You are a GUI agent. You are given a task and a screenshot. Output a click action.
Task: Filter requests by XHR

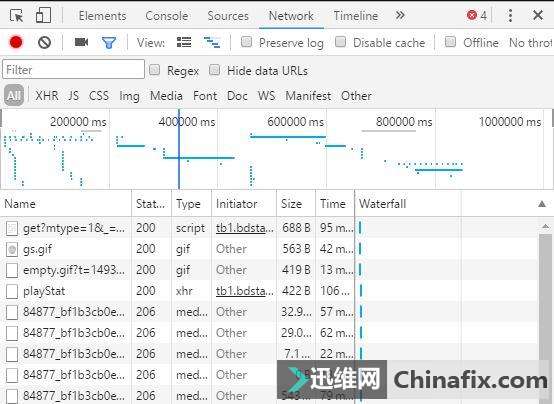(47, 96)
